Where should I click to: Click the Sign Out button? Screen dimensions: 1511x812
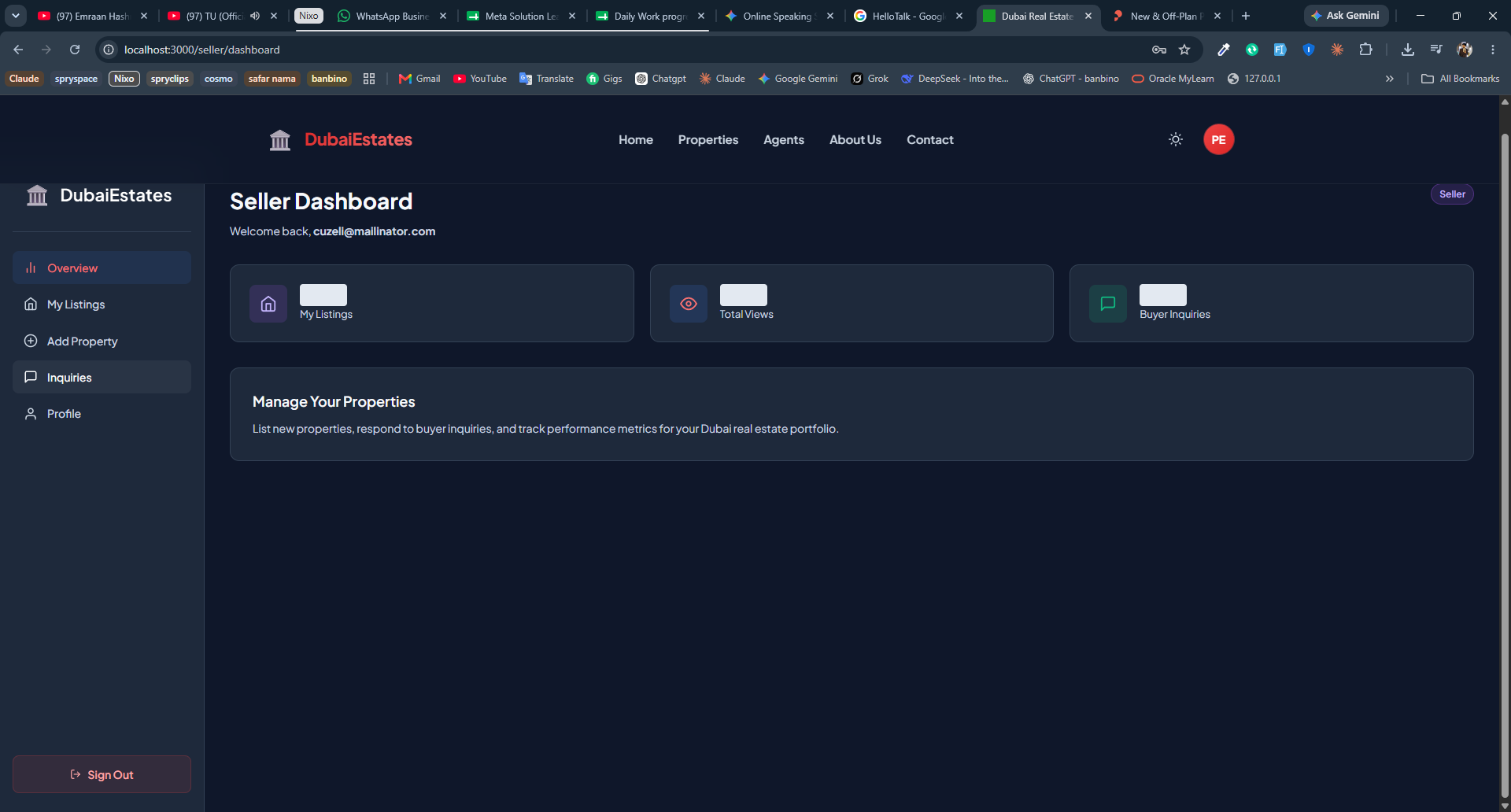pyautogui.click(x=102, y=774)
